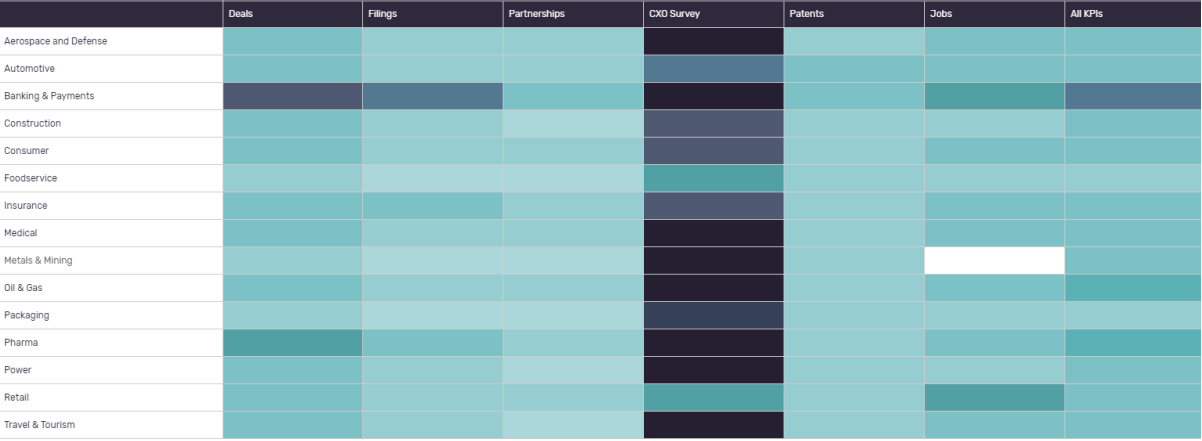Select the Filings column header
1202x441 pixels.
(x=382, y=14)
